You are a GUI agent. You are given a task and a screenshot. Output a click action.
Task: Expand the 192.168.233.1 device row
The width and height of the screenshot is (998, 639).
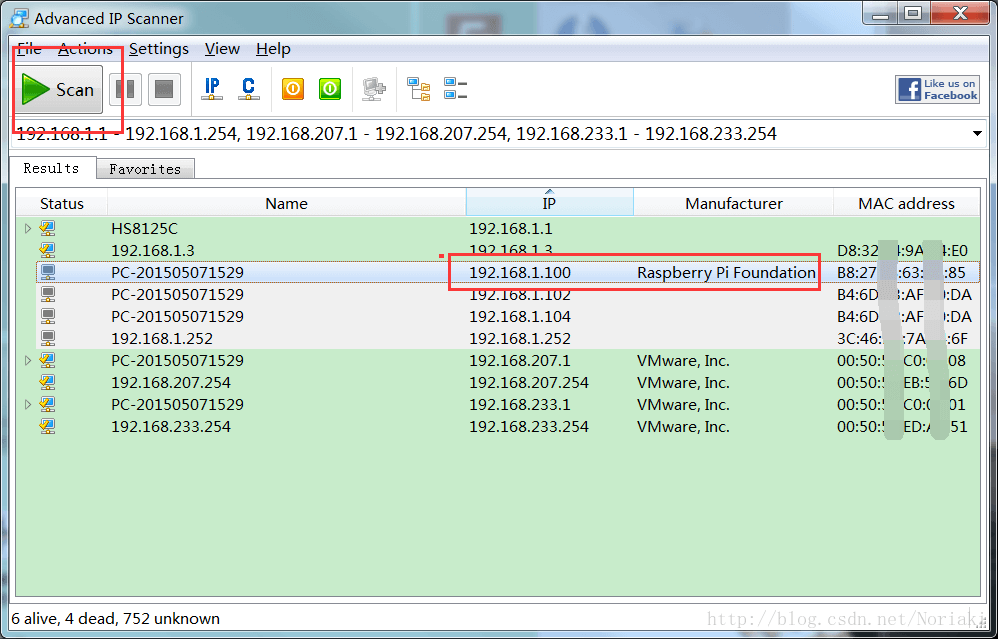[x=27, y=404]
